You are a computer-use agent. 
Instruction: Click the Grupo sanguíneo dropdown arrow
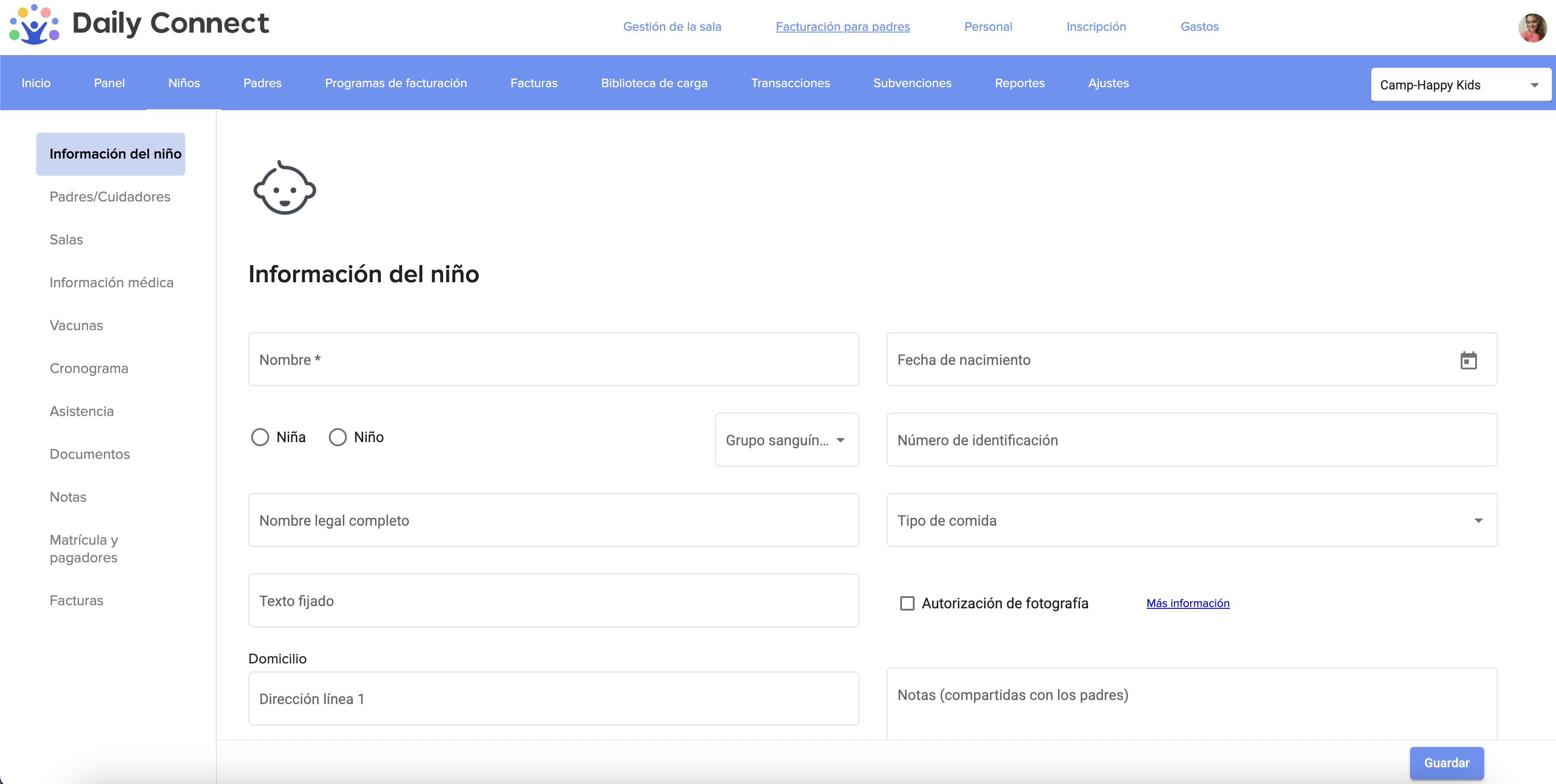840,440
